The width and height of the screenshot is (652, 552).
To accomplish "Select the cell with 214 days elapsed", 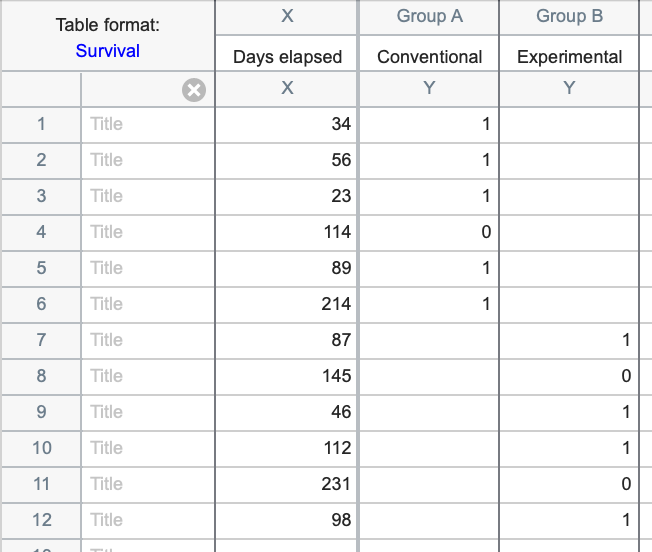I will coord(287,304).
